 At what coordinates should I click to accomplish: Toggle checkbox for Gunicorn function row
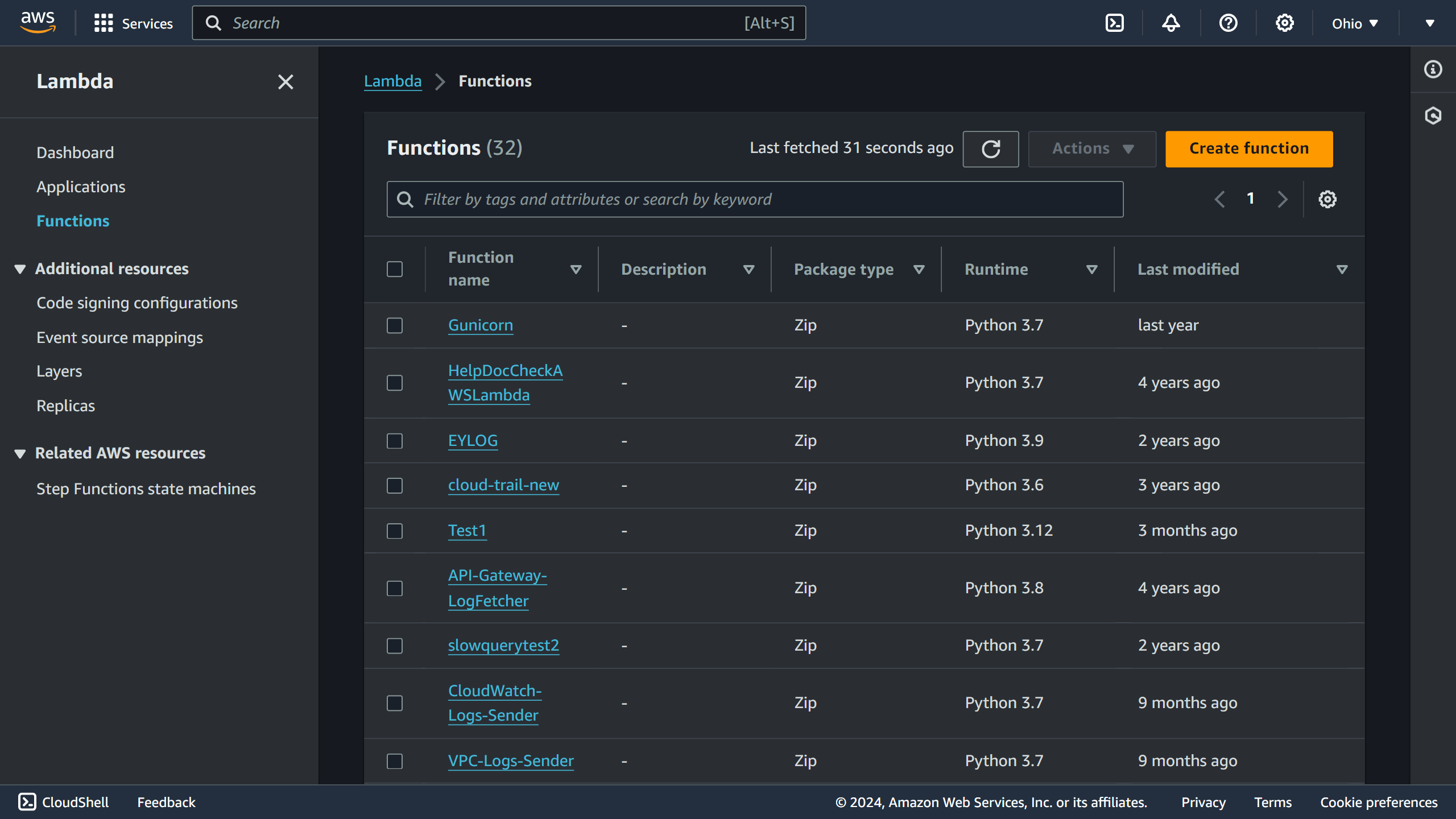coord(395,324)
